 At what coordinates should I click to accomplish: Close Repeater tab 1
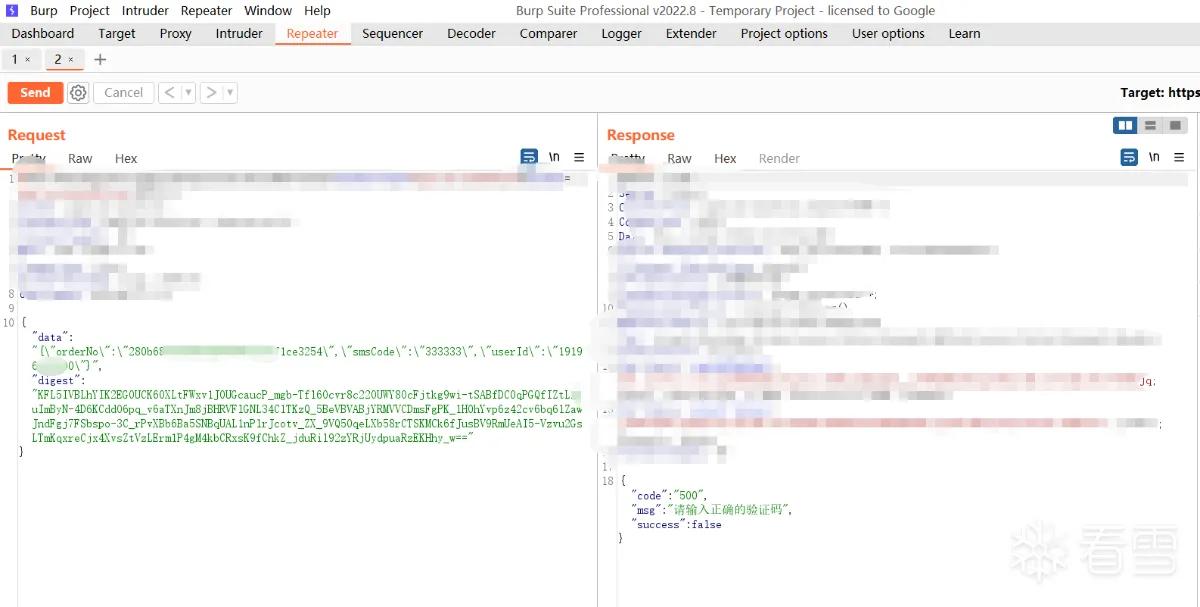point(28,60)
